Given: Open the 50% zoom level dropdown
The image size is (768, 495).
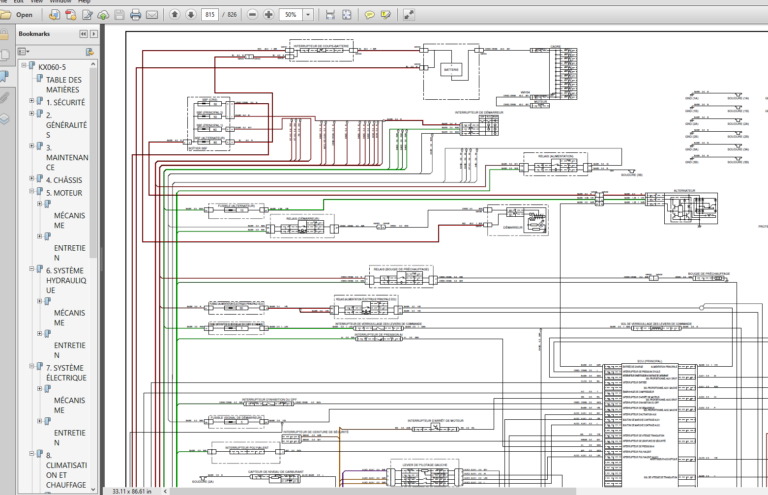Looking at the screenshot, I should (x=310, y=15).
